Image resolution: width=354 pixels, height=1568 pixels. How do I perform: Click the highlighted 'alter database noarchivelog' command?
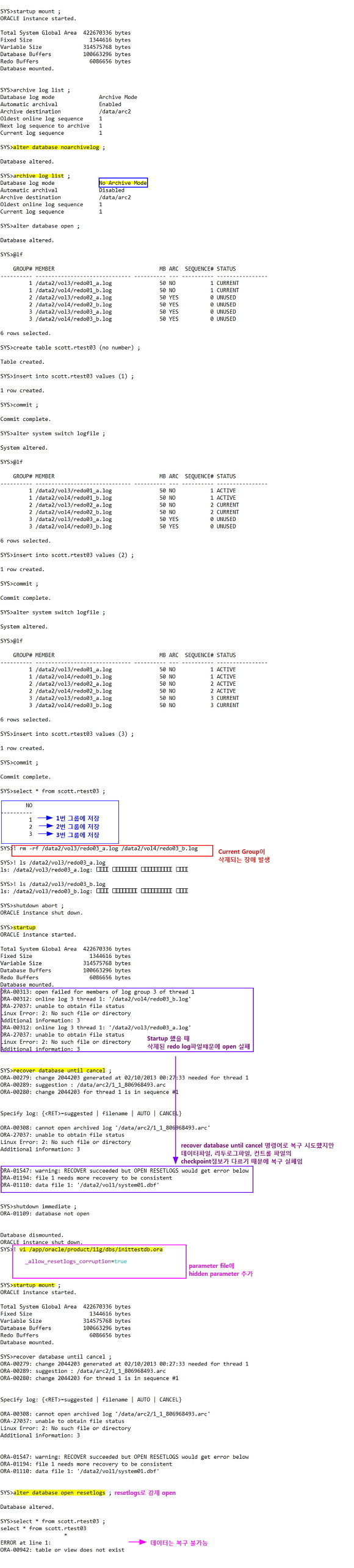pos(56,147)
